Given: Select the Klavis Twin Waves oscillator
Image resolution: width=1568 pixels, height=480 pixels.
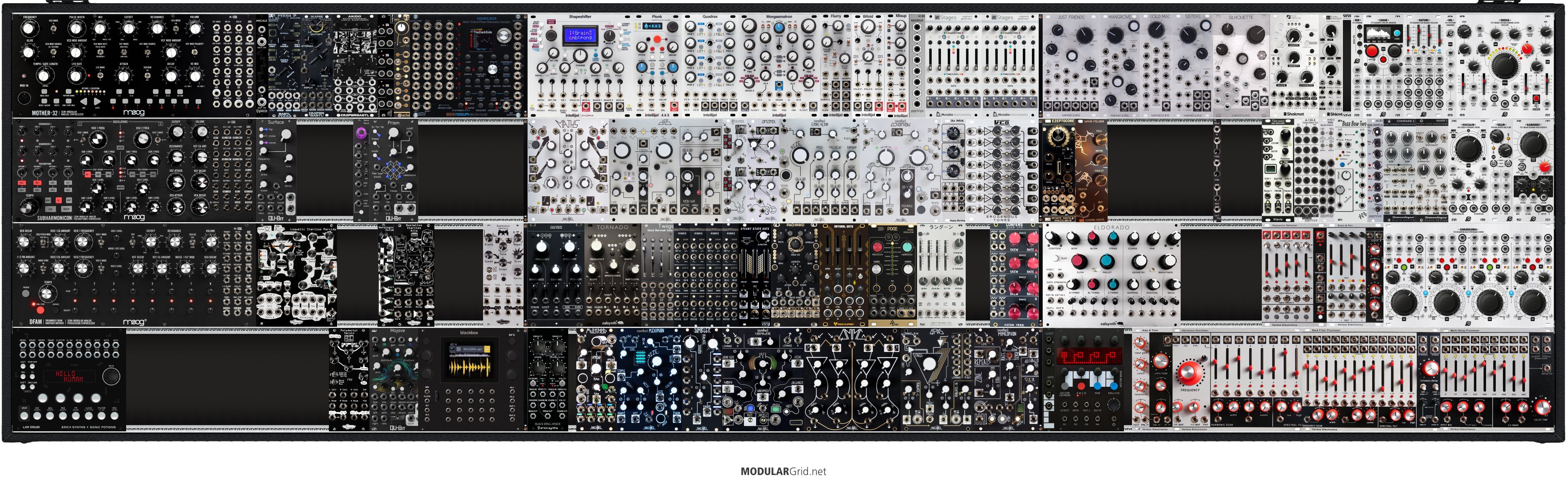Looking at the screenshot, I should pos(1278,170).
